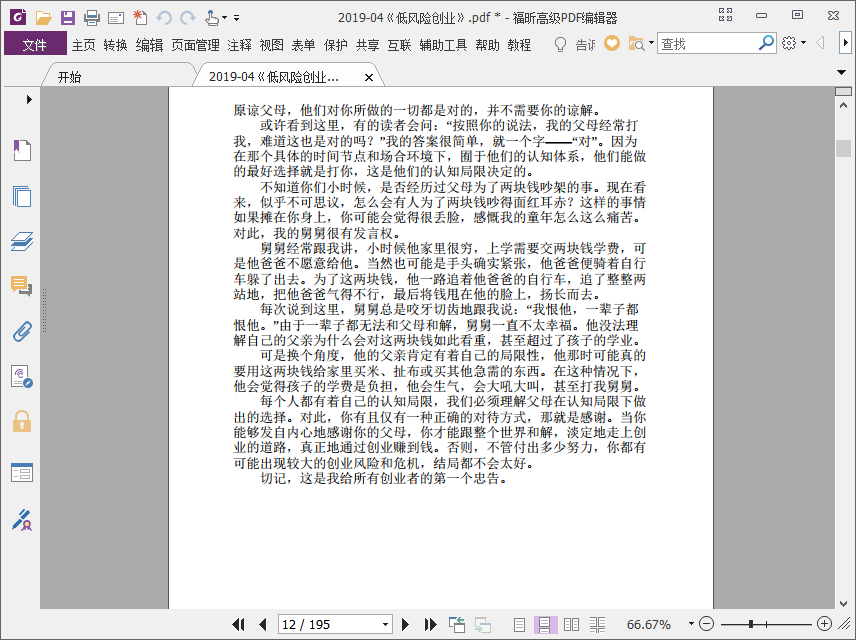The image size is (856, 640).
Task: Select the 2019-04《低风险创业 document tab
Action: 274,77
